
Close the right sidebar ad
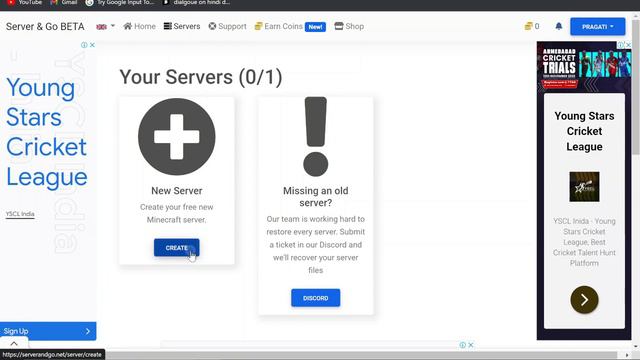[629, 45]
